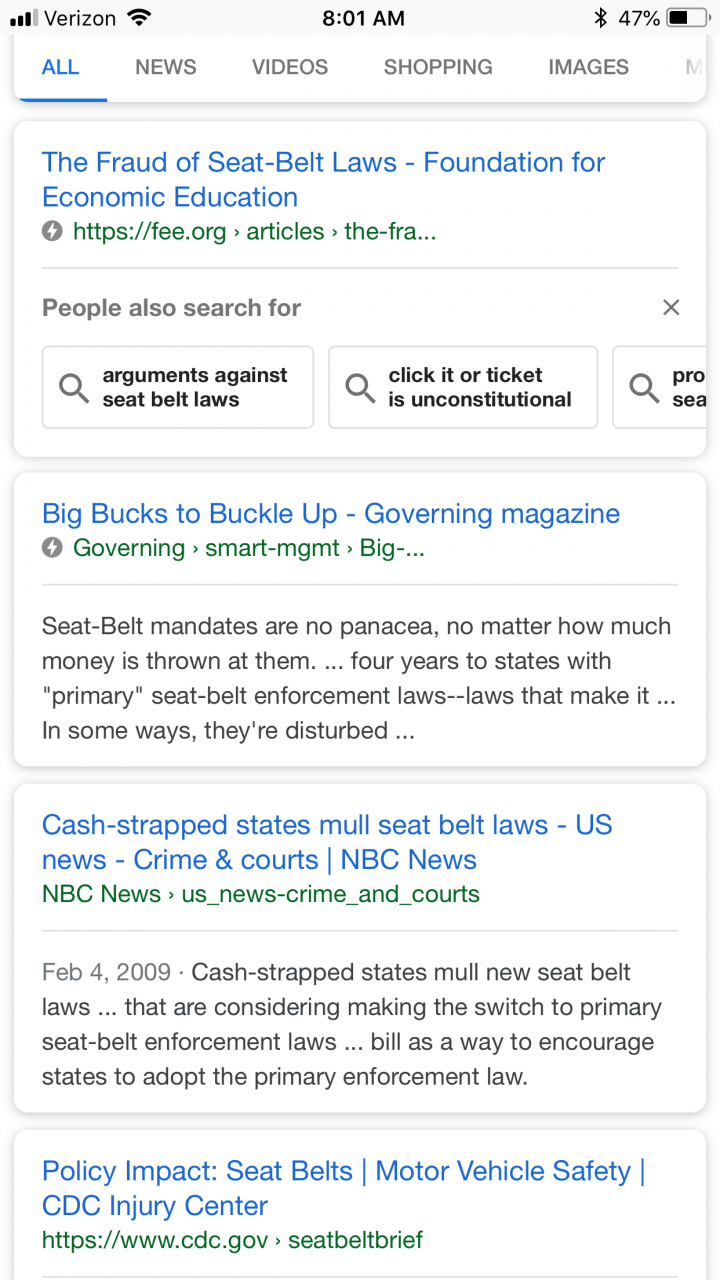Open the SHOPPING results tab

(438, 67)
